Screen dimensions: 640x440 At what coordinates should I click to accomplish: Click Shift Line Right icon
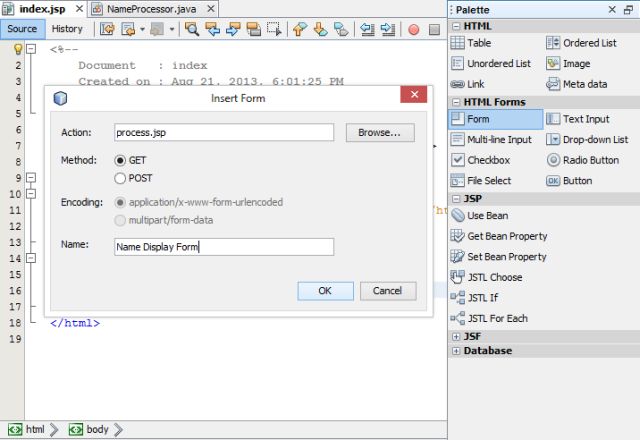tap(387, 29)
